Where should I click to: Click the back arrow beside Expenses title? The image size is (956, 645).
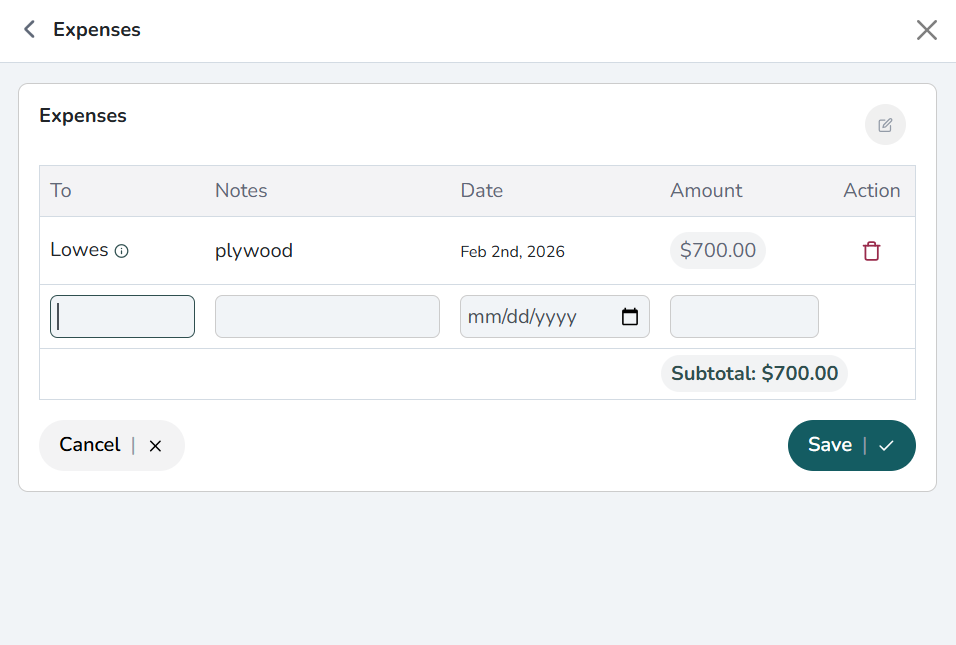pyautogui.click(x=30, y=30)
